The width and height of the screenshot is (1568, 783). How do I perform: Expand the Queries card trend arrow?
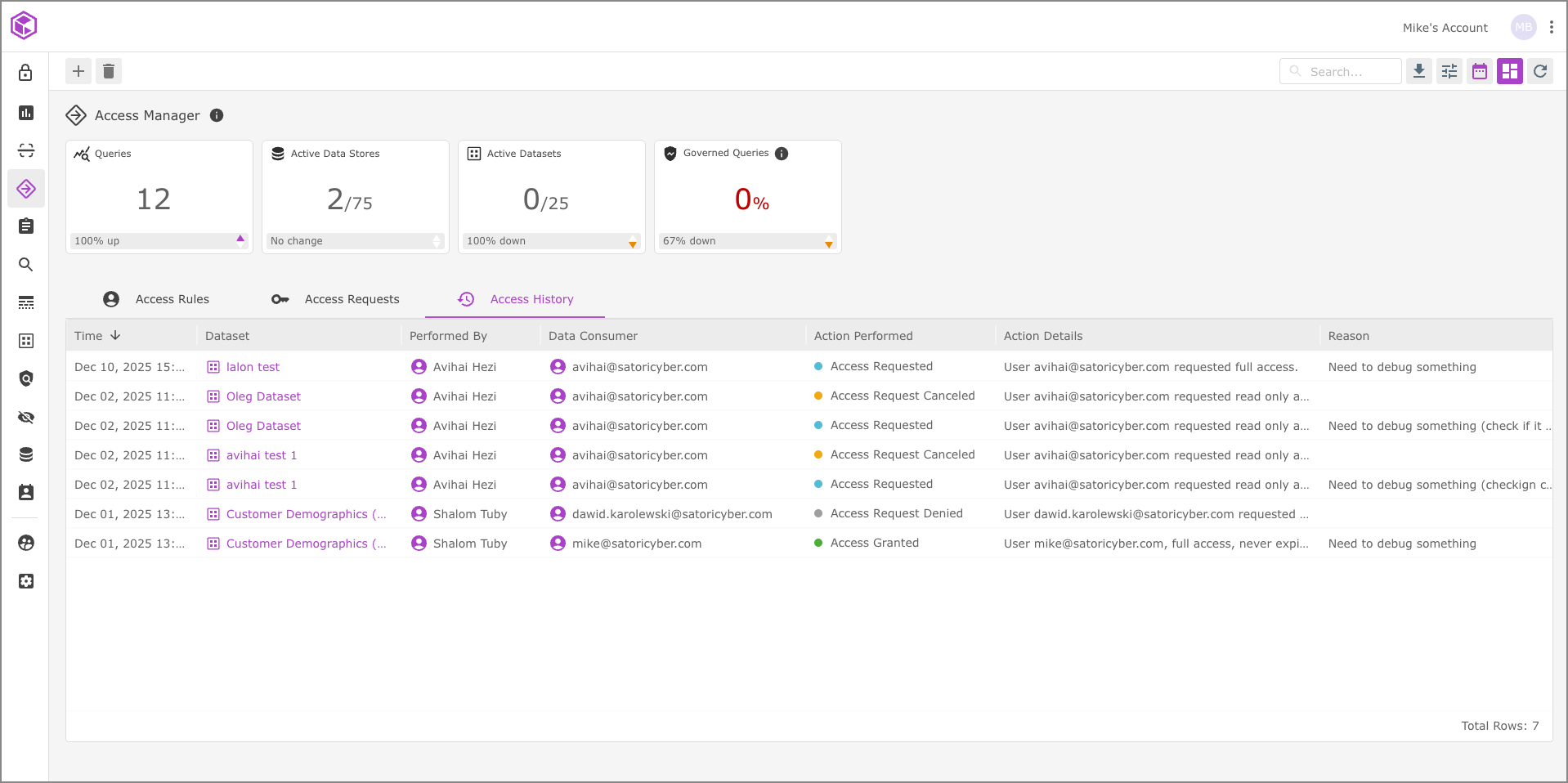pyautogui.click(x=240, y=240)
